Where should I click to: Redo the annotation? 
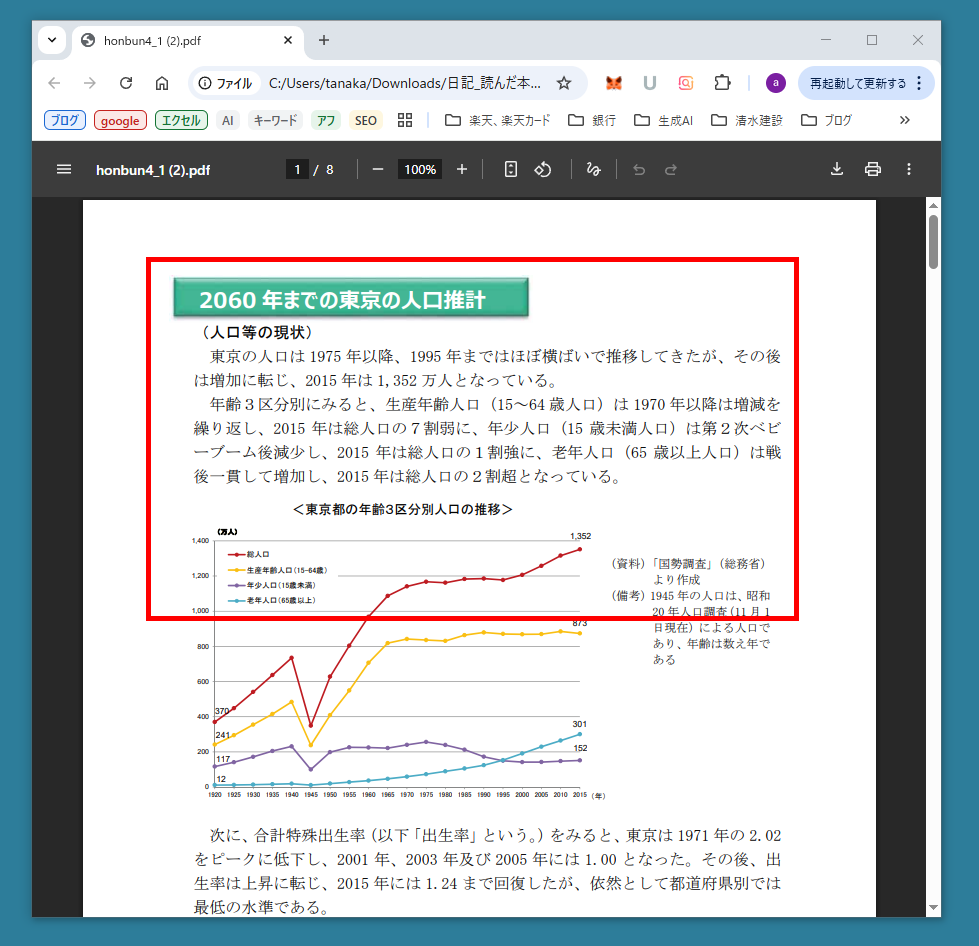coord(671,169)
